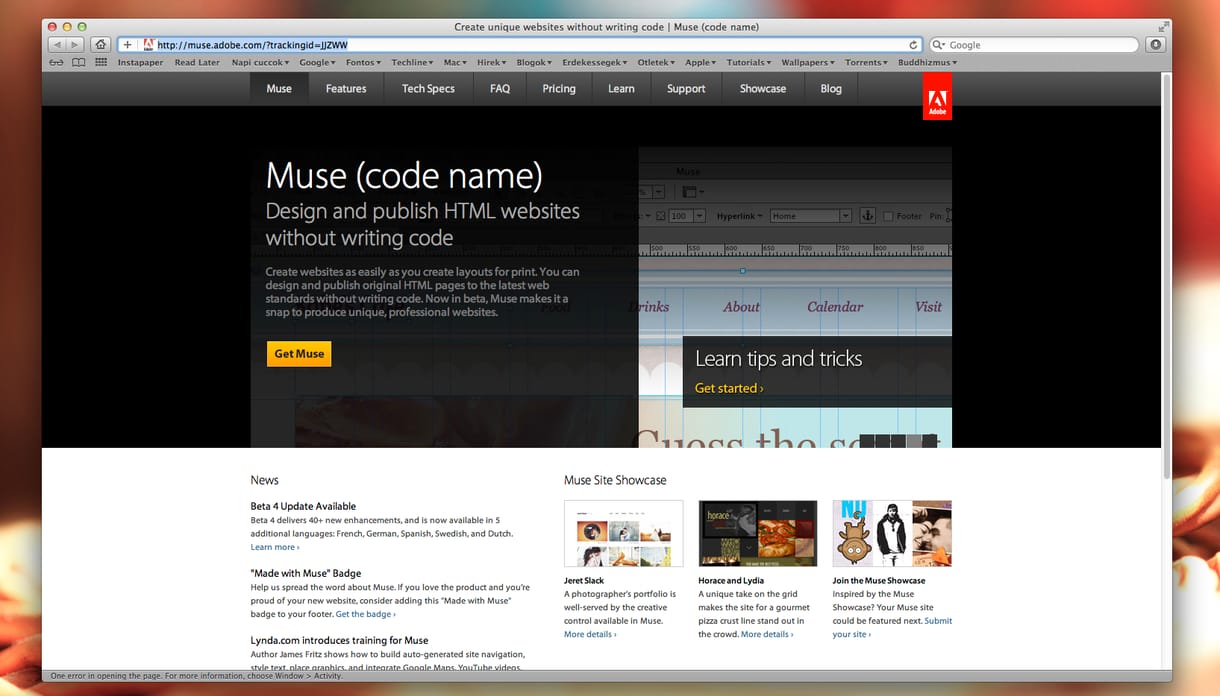This screenshot has width=1220, height=696.
Task: Click the Read Later bookmarklet
Action: [197, 62]
